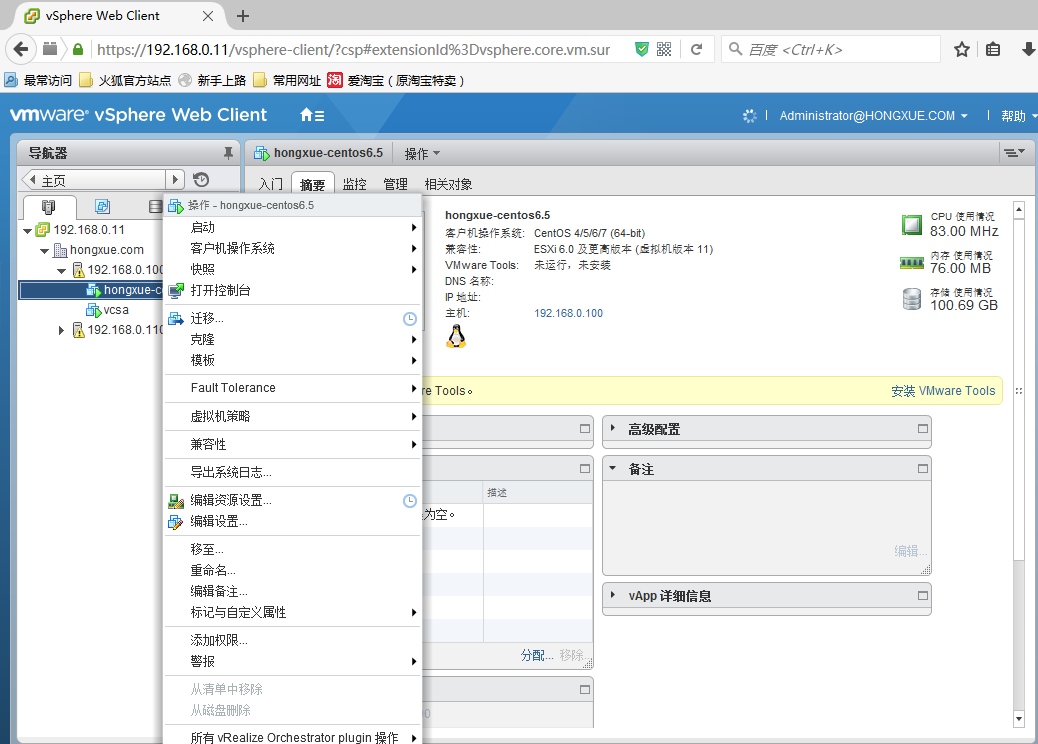
Task: Open host link 192.168.0.100 in summary
Action: (x=568, y=313)
